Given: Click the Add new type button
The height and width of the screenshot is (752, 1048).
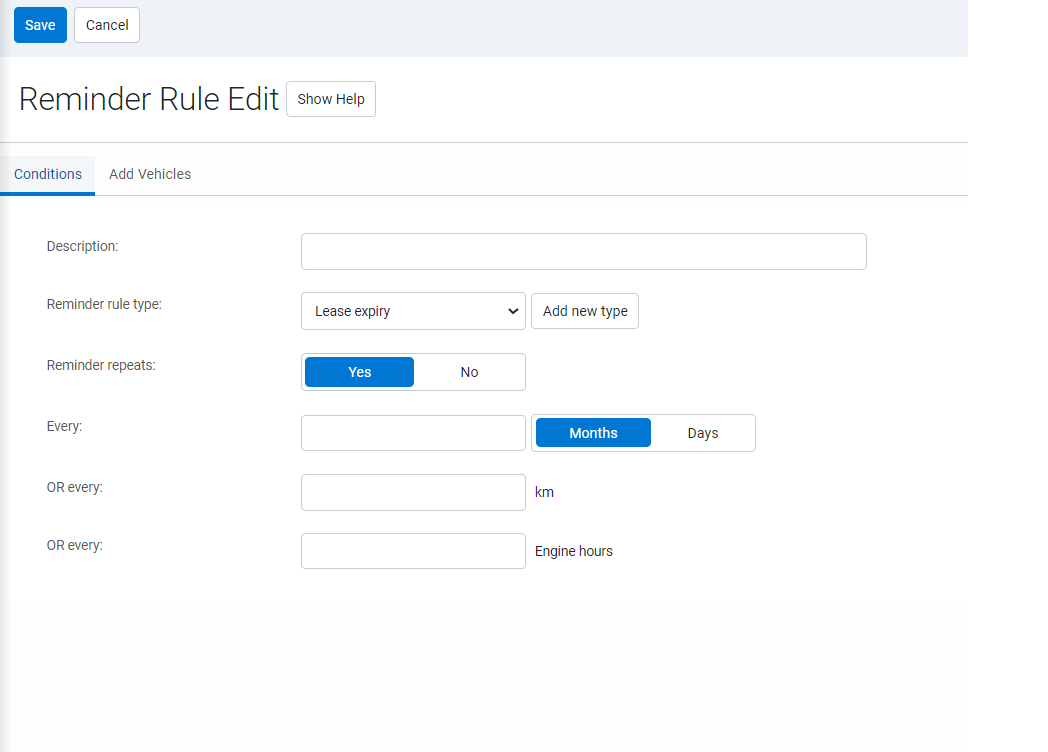Looking at the screenshot, I should 585,311.
